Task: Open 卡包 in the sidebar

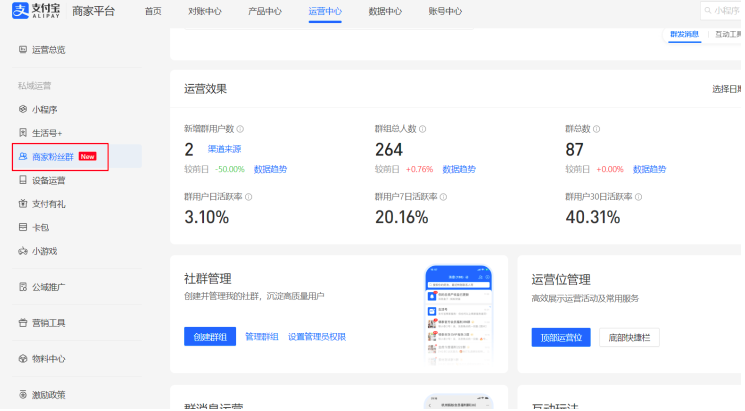Action: (40, 228)
